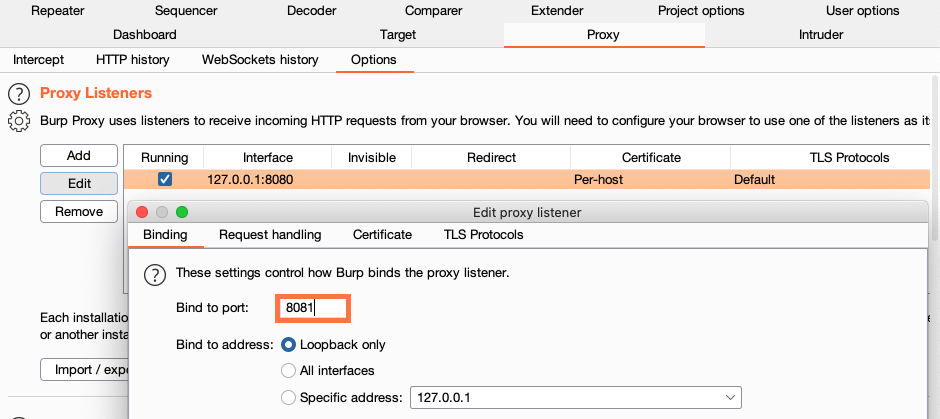Click Bind to port input field

pyautogui.click(x=312, y=309)
